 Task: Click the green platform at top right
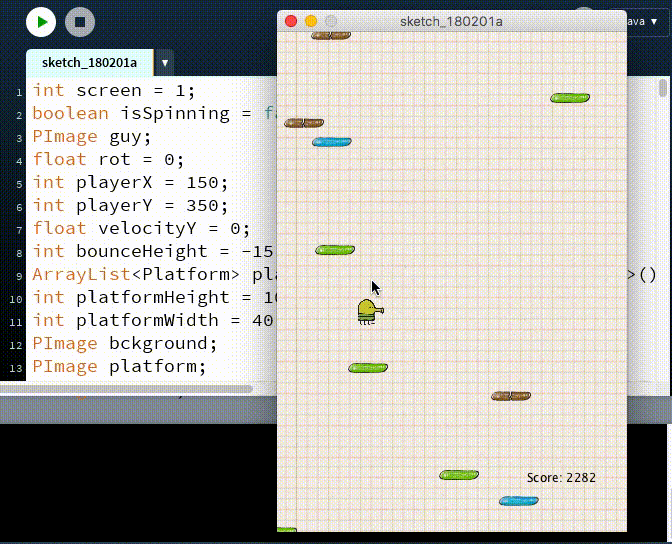[570, 98]
